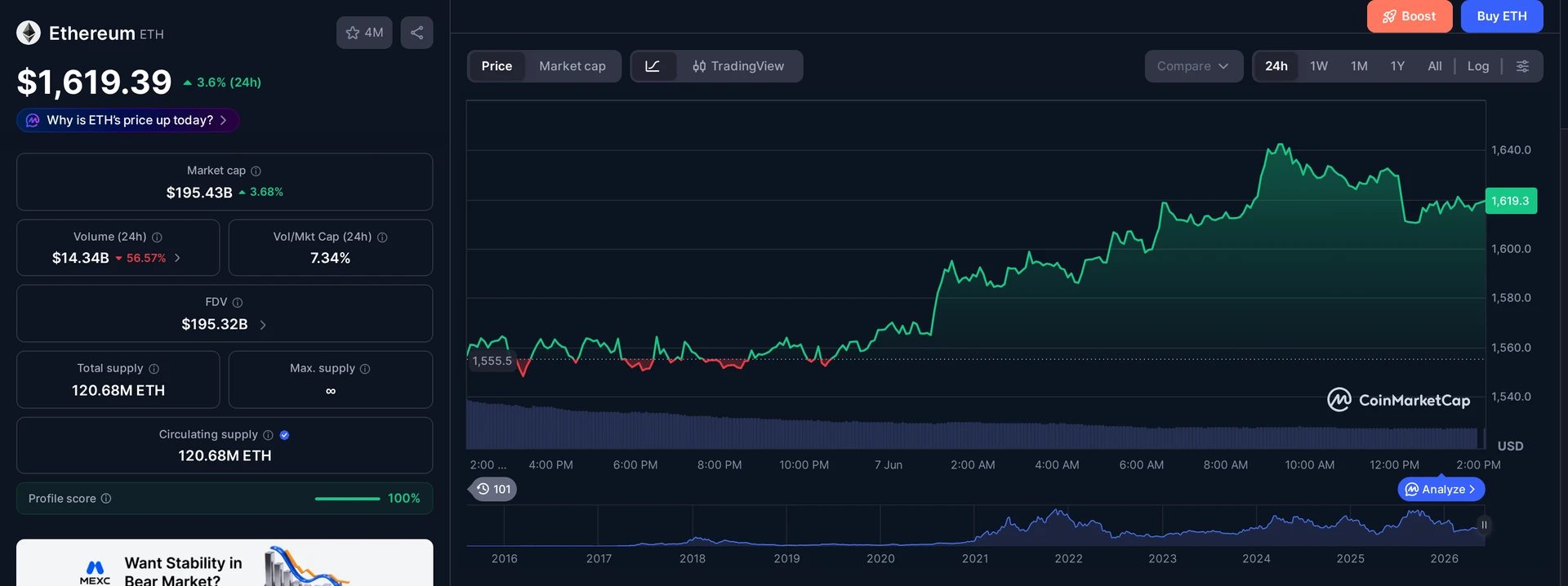Open Market cap info icon
Image resolution: width=1568 pixels, height=586 pixels.
[256, 171]
